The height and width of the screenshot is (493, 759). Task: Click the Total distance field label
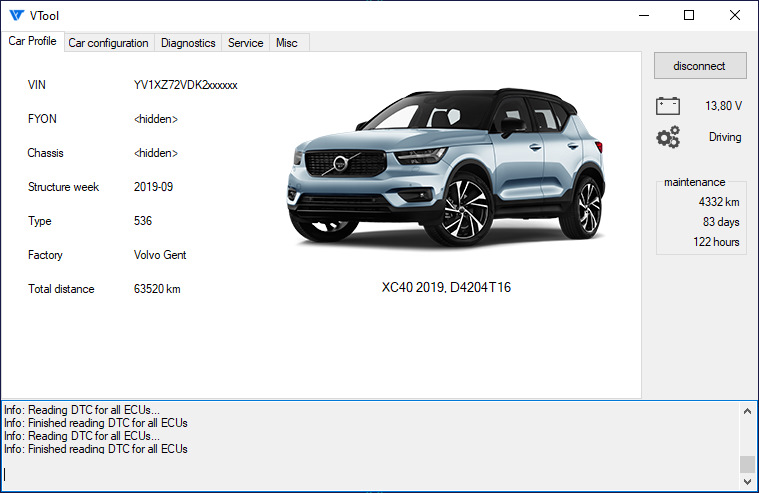61,289
